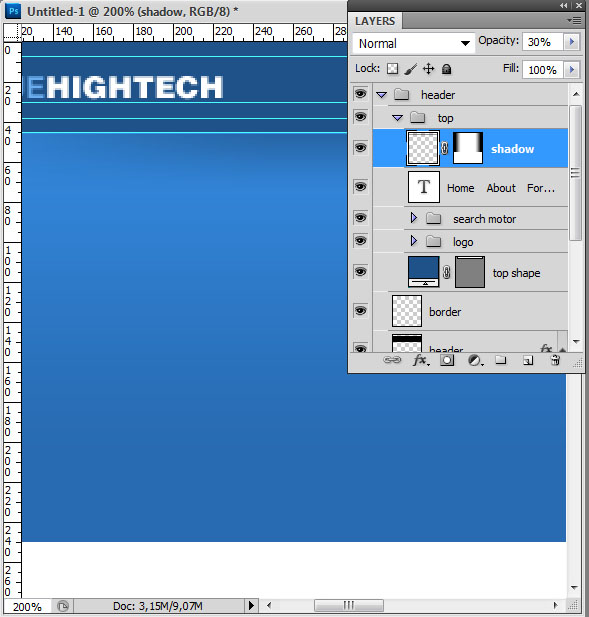This screenshot has height=617, width=589.
Task: Hide the top group
Action: point(360,116)
